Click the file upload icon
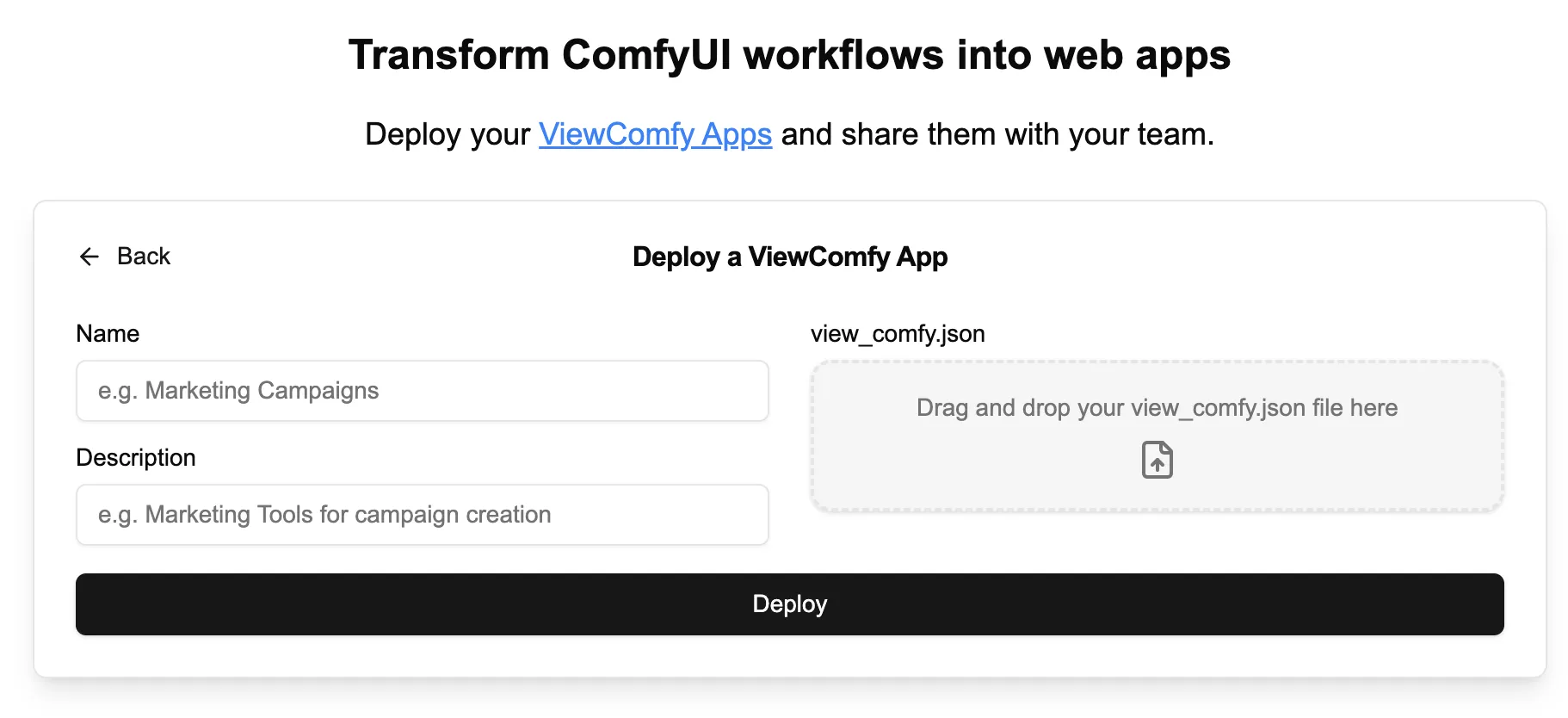 pos(1157,460)
